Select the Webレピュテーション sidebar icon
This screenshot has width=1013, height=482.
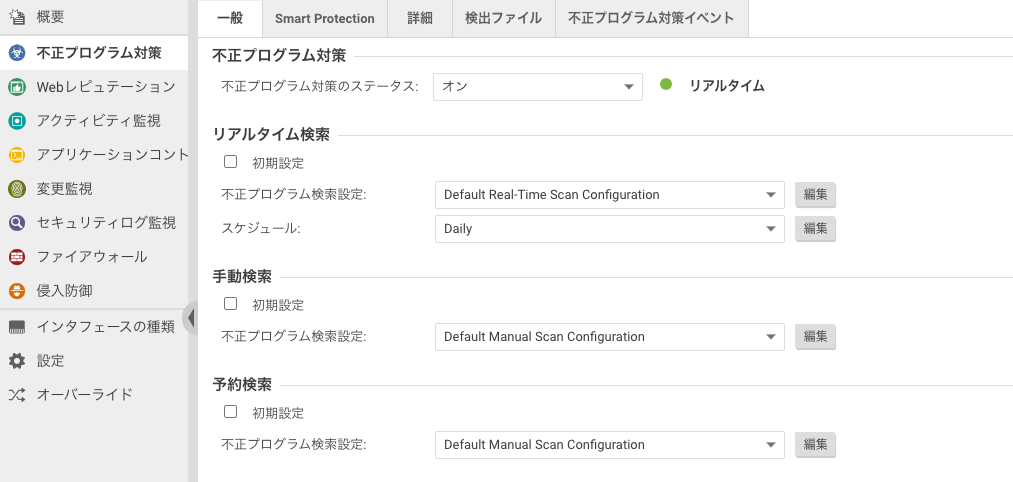(16, 87)
